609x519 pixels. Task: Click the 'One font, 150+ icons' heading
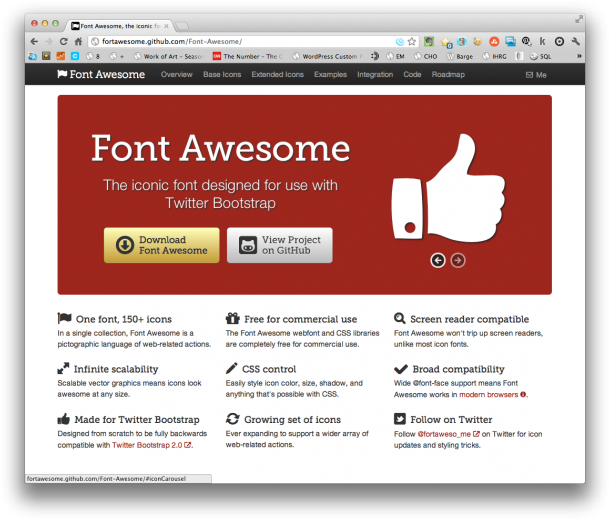124,319
